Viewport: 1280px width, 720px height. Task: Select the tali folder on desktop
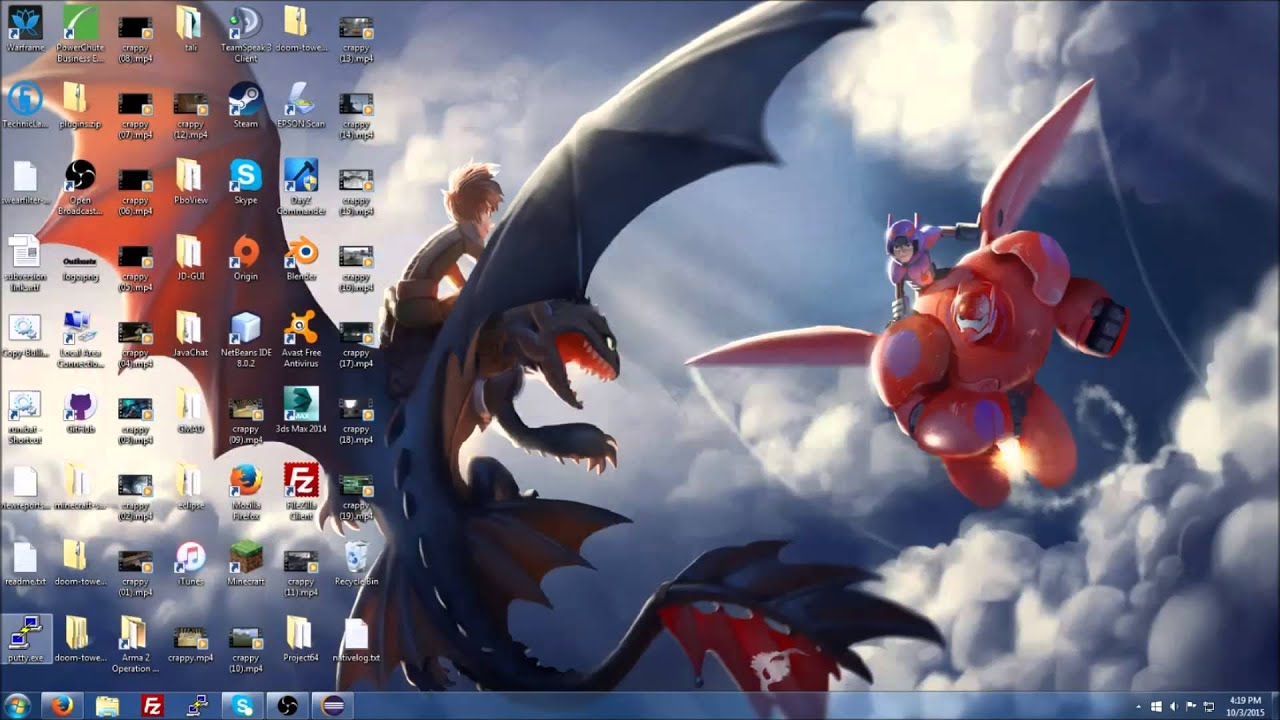coord(190,30)
